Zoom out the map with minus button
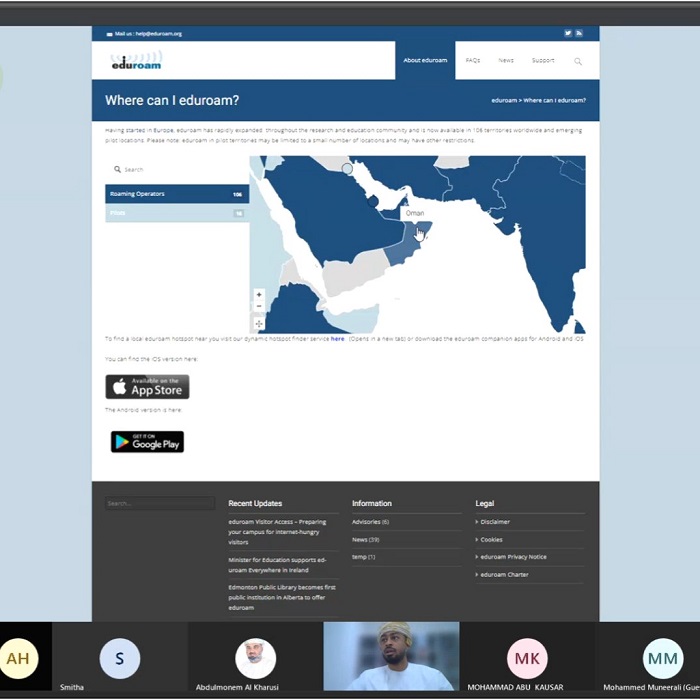The height and width of the screenshot is (700, 700). (x=259, y=306)
